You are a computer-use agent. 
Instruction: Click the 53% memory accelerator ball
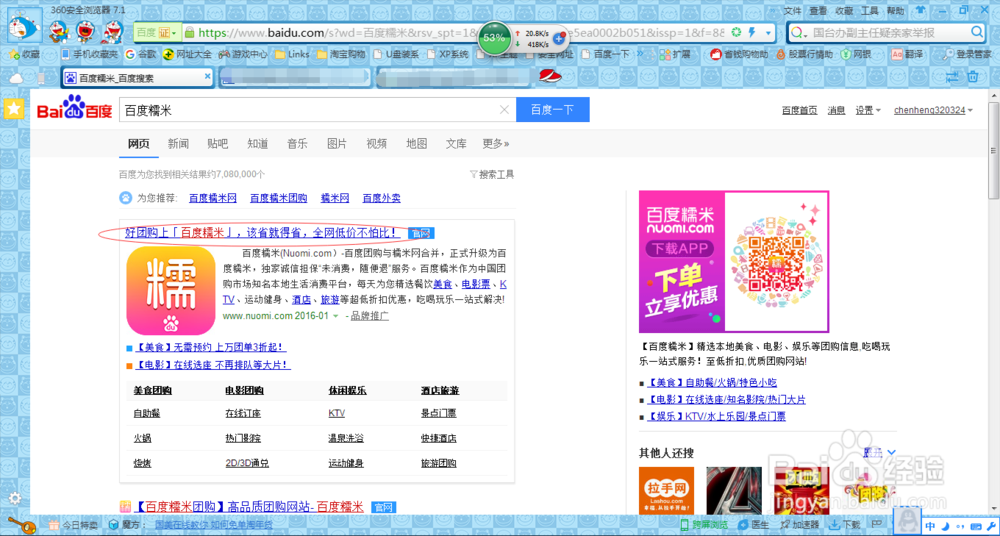coord(494,38)
